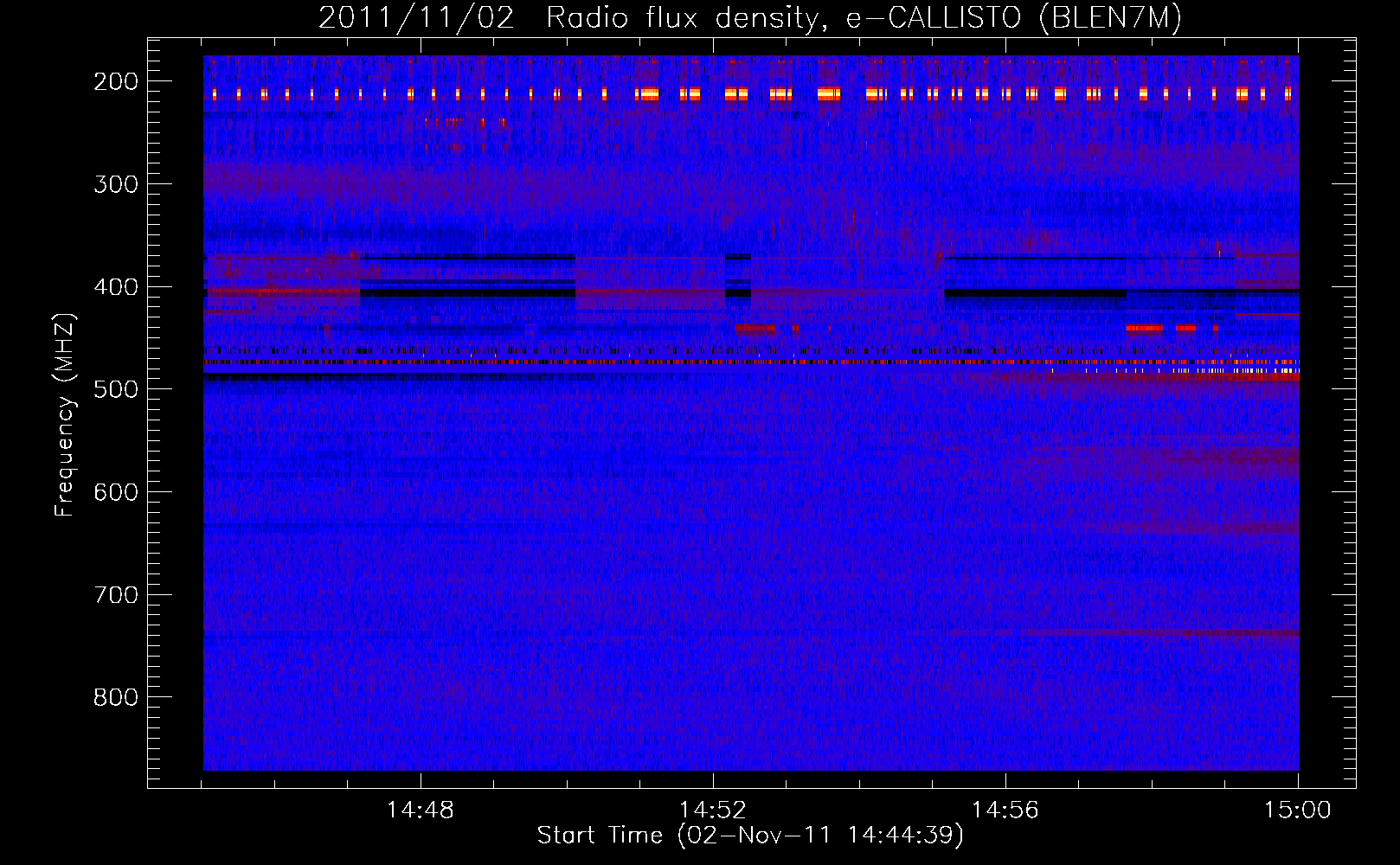The width and height of the screenshot is (1400, 865).
Task: Click the 14:48 time tick label
Action: (x=420, y=811)
